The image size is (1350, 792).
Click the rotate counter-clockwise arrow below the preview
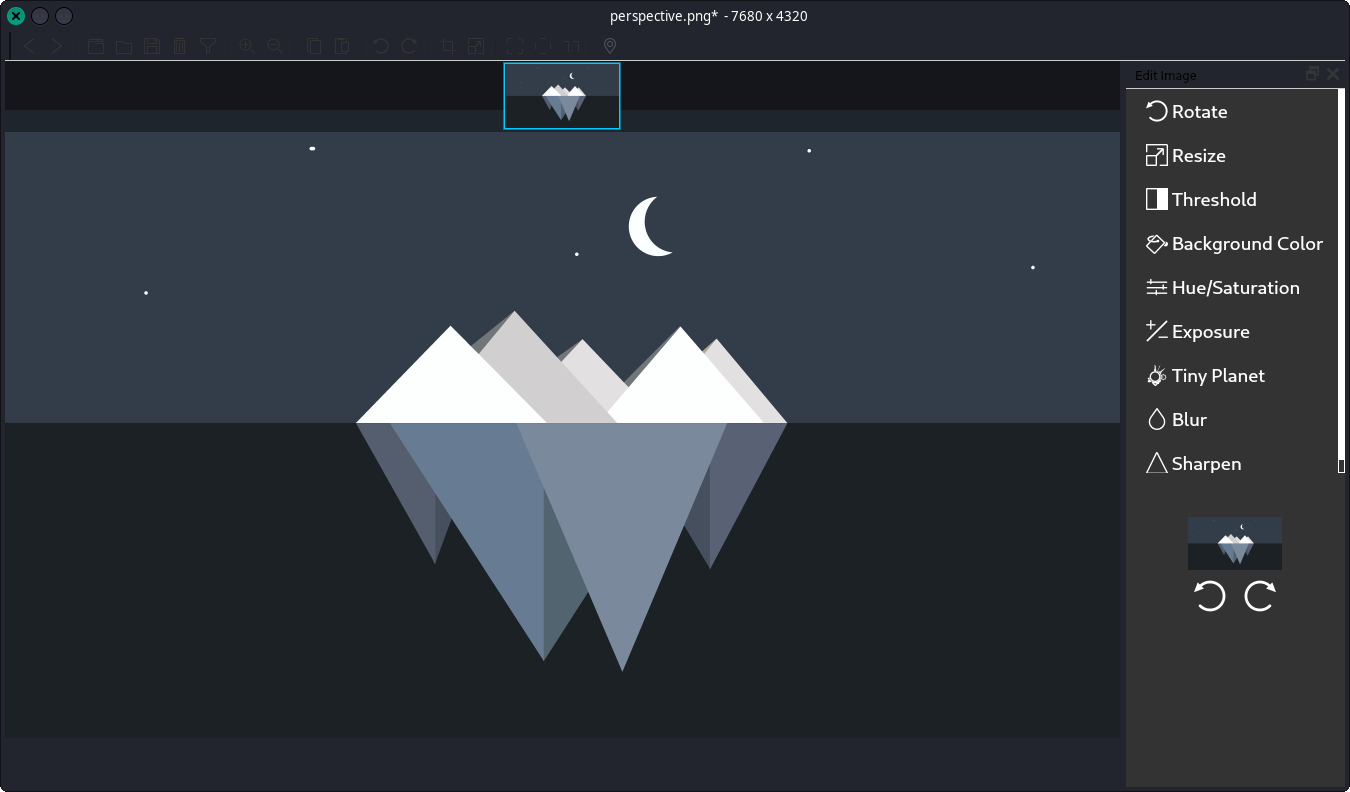point(1210,597)
